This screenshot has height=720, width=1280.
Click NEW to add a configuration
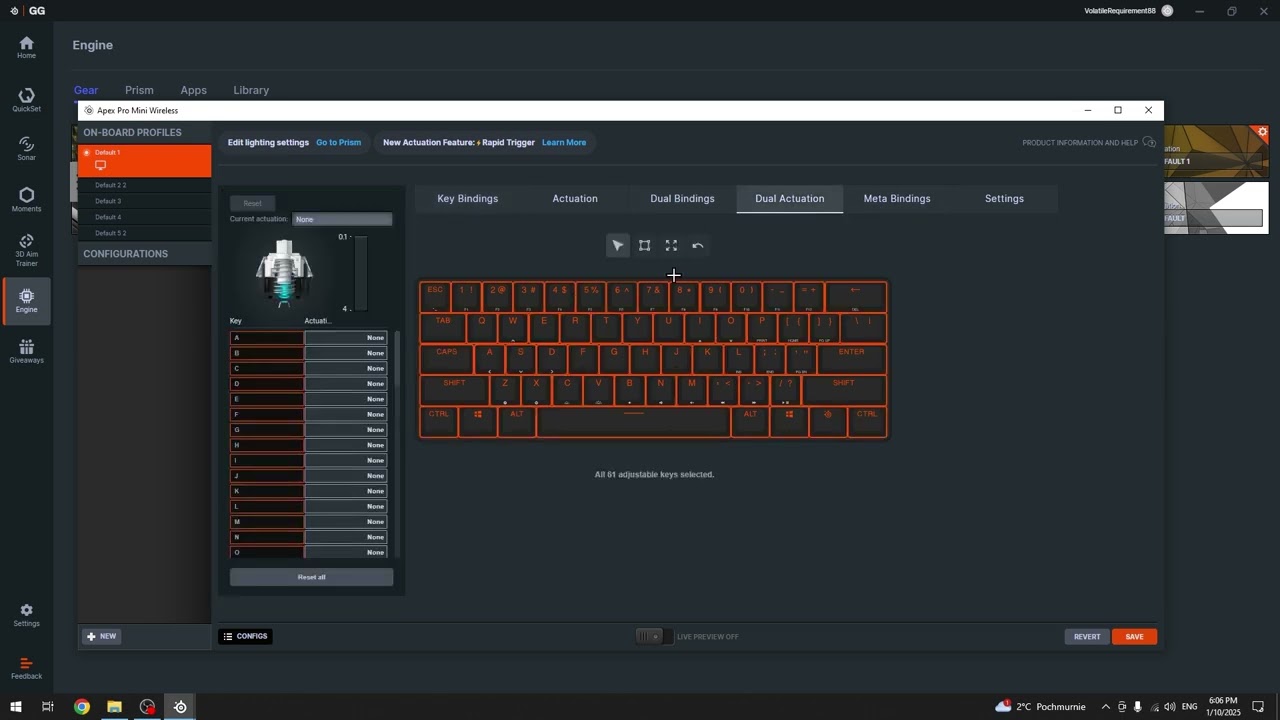click(x=102, y=636)
